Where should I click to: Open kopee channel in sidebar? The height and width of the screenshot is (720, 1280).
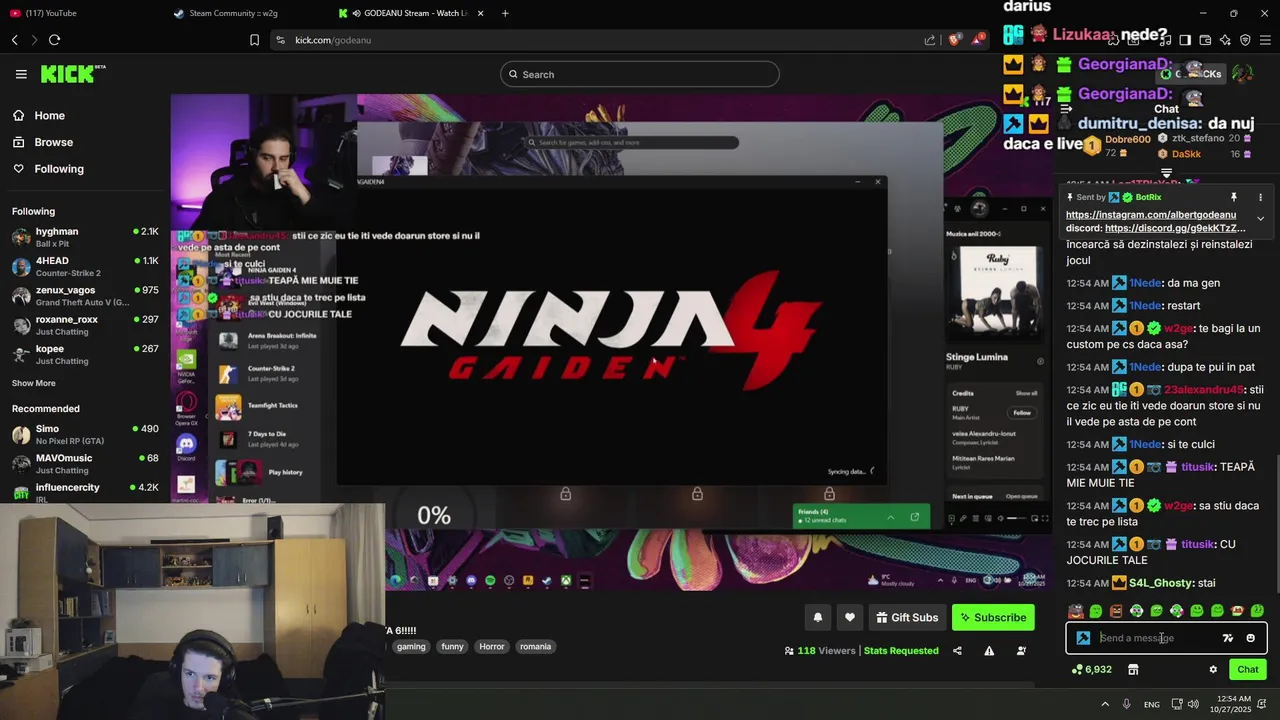[85, 354]
